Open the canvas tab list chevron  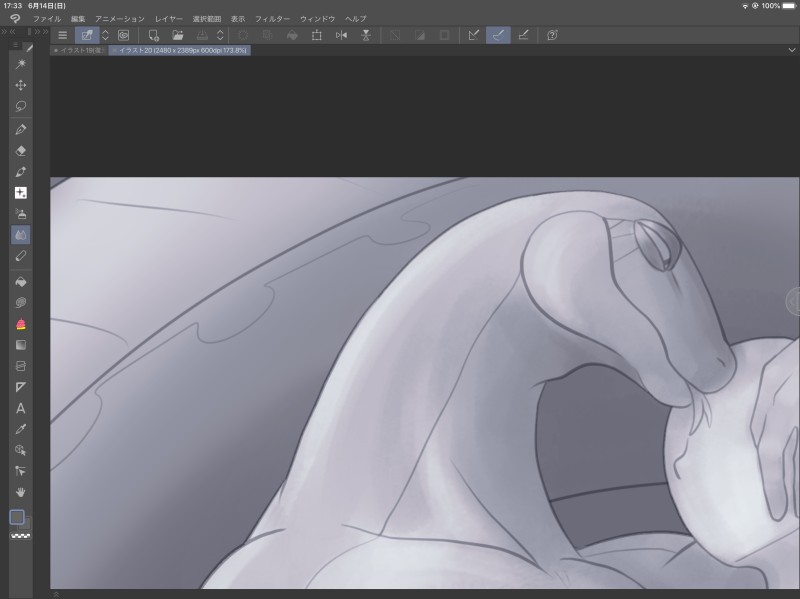coord(791,50)
